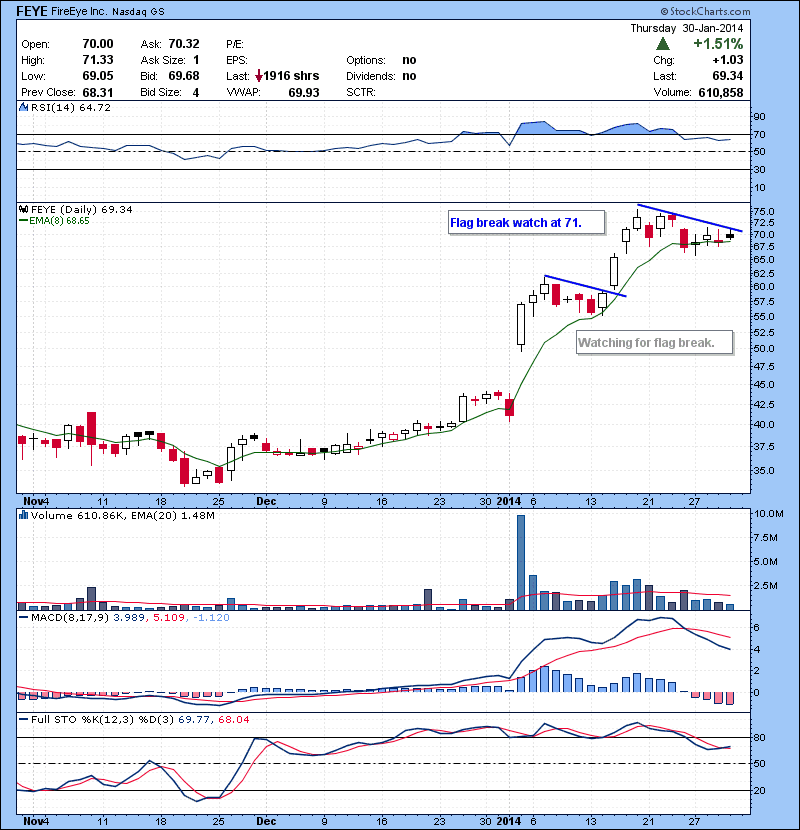This screenshot has width=800, height=830.
Task: Click the stochastic %K value '69.77'
Action: (195, 719)
